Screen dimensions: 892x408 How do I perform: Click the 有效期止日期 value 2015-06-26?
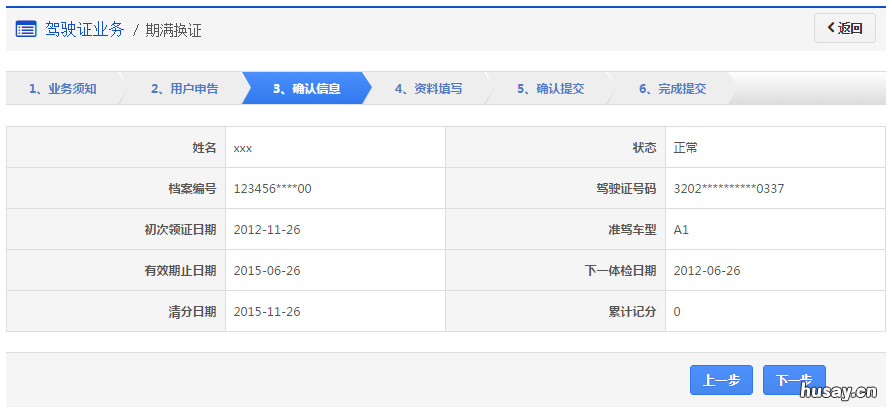pos(267,270)
